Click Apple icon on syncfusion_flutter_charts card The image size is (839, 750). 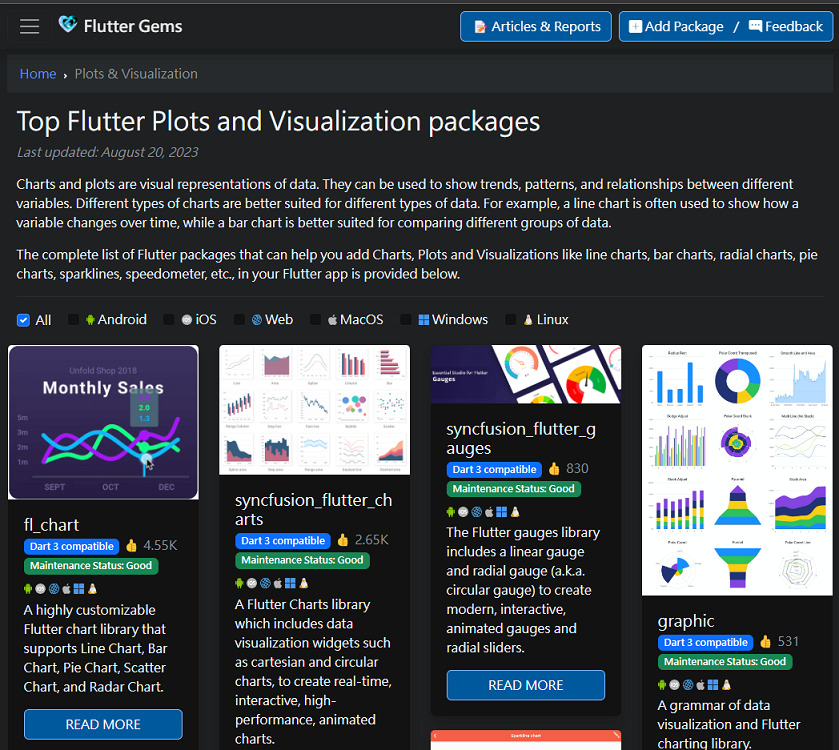click(278, 584)
